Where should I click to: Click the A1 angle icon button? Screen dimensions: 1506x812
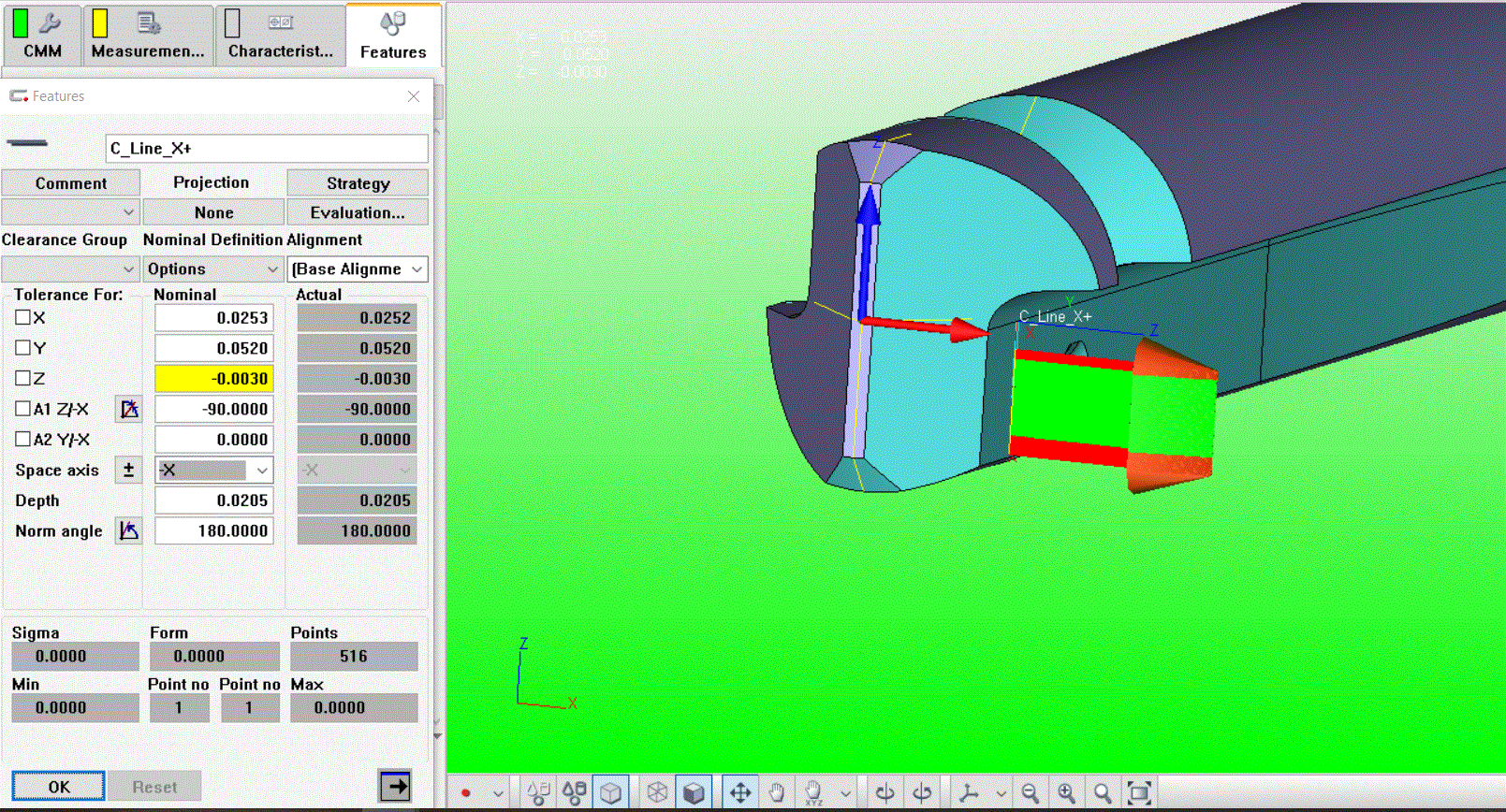[x=128, y=409]
